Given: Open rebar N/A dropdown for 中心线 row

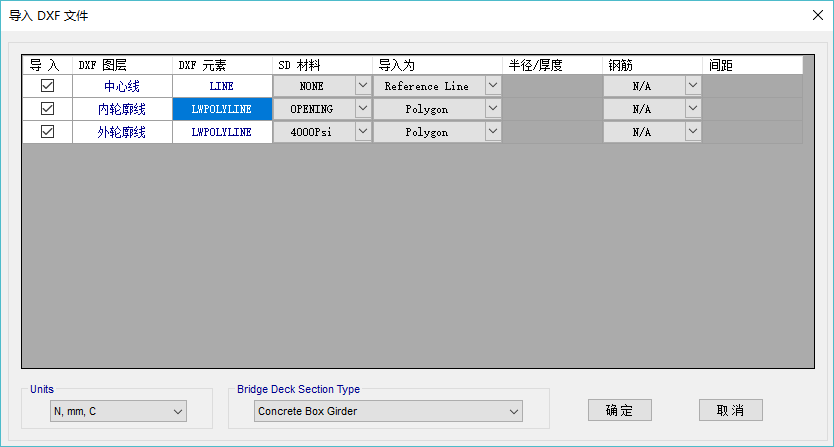Looking at the screenshot, I should pyautogui.click(x=692, y=86).
